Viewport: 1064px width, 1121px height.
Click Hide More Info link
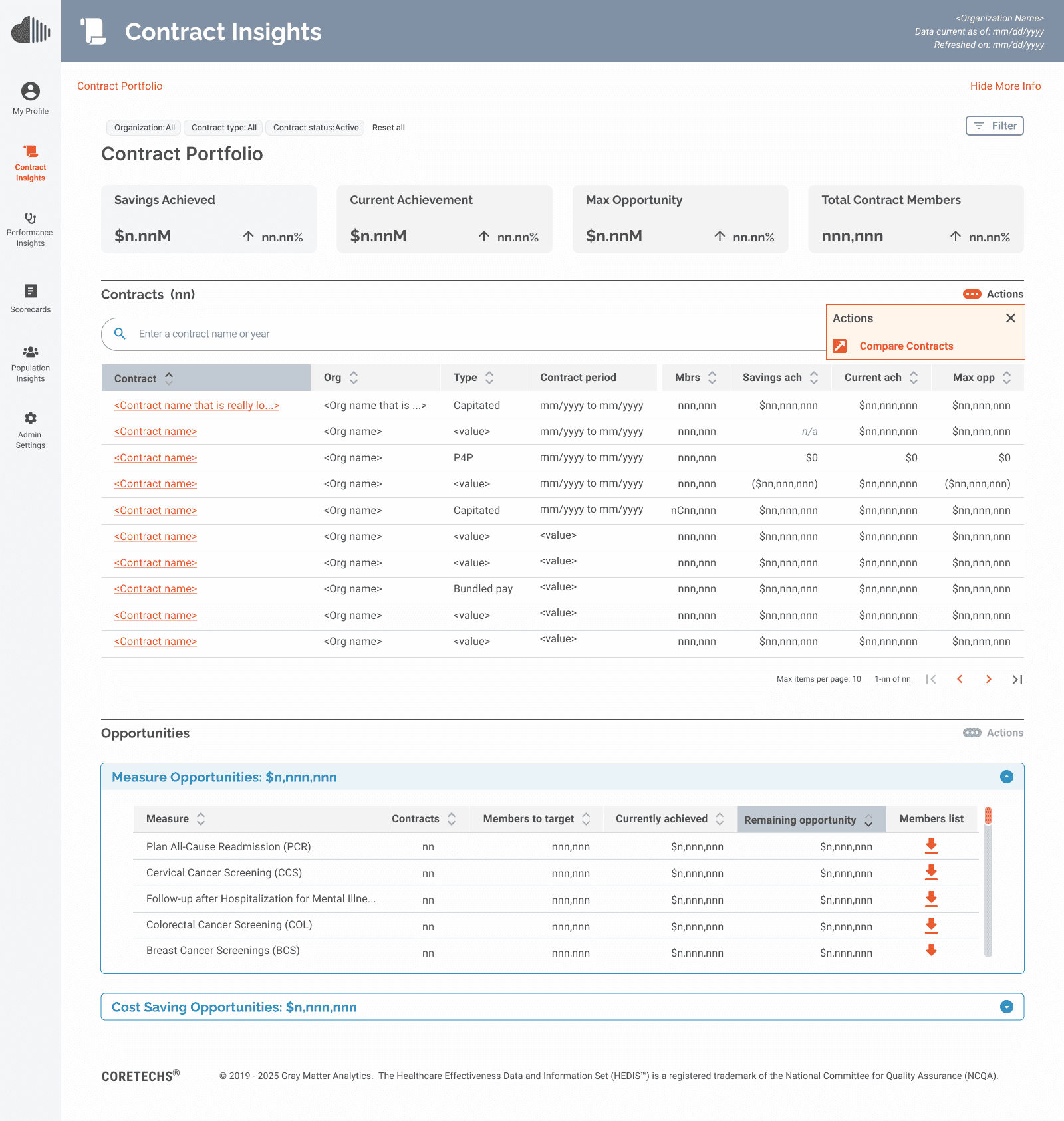click(1005, 86)
